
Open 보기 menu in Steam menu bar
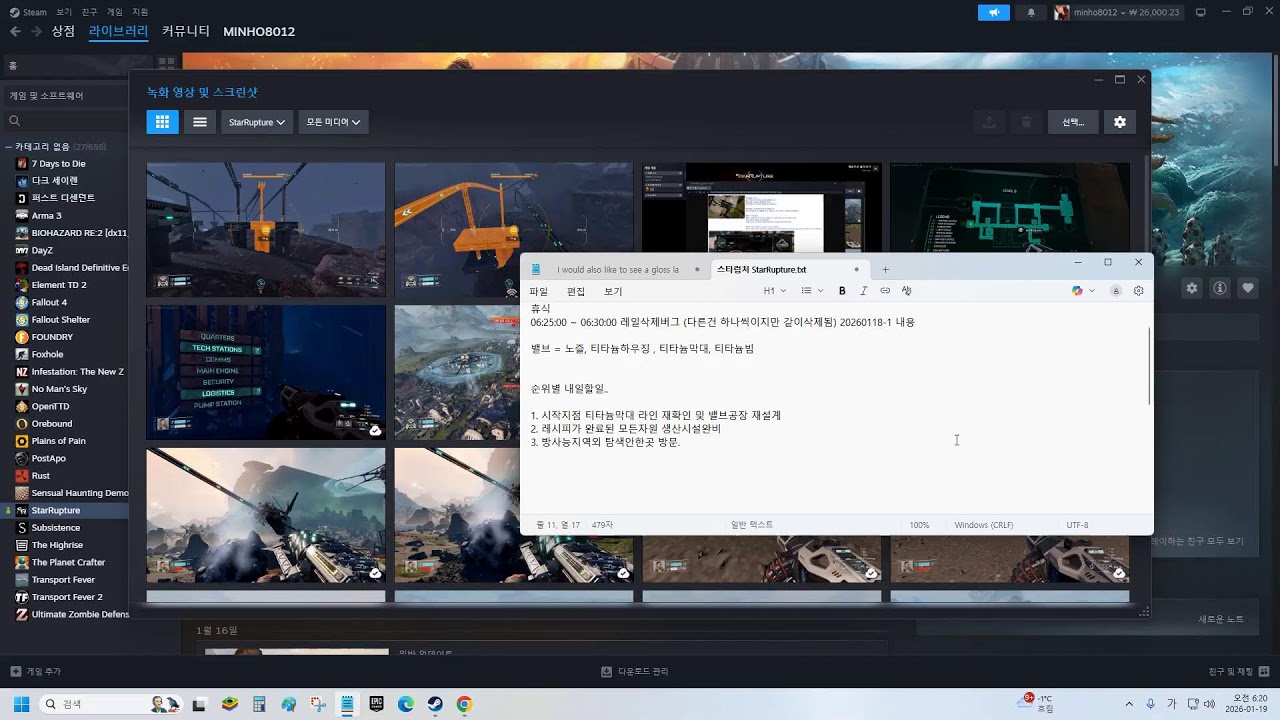64,12
